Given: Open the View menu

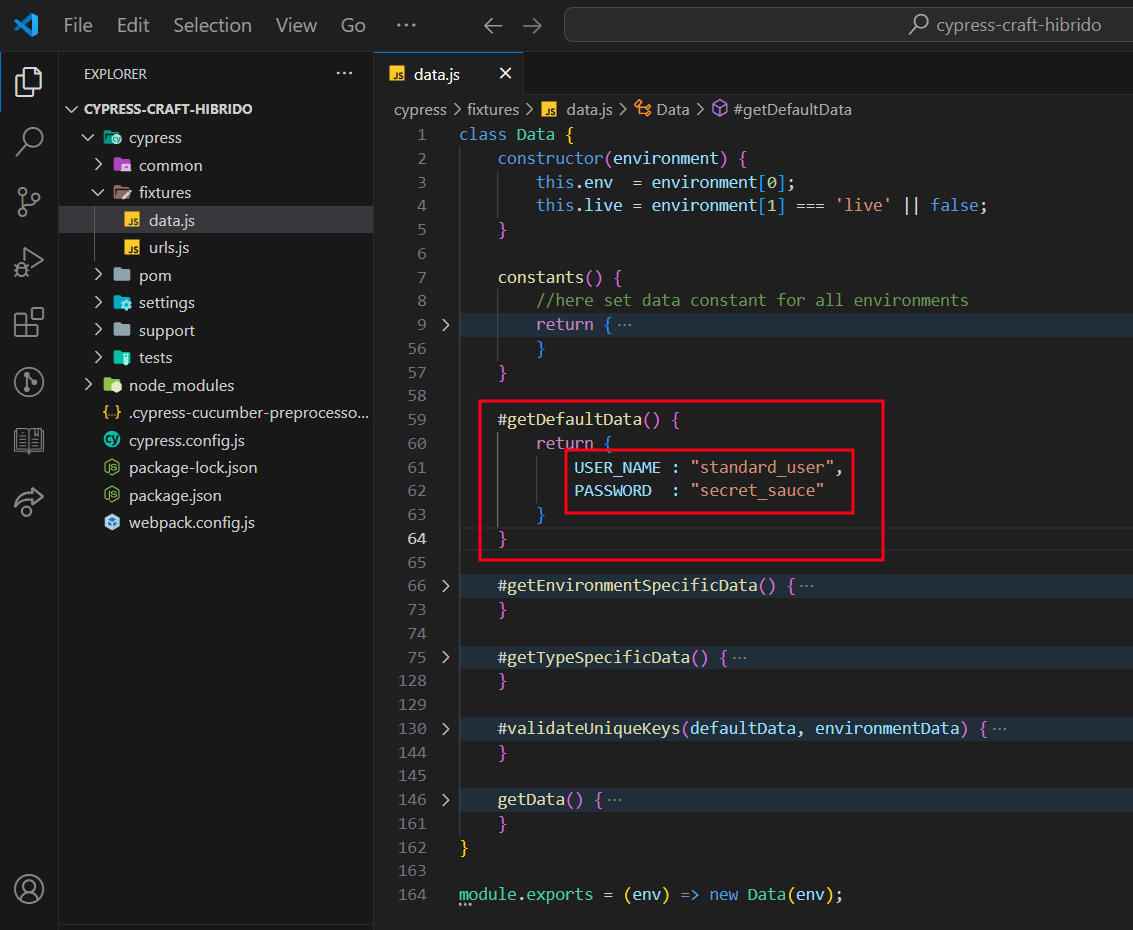Looking at the screenshot, I should point(296,25).
